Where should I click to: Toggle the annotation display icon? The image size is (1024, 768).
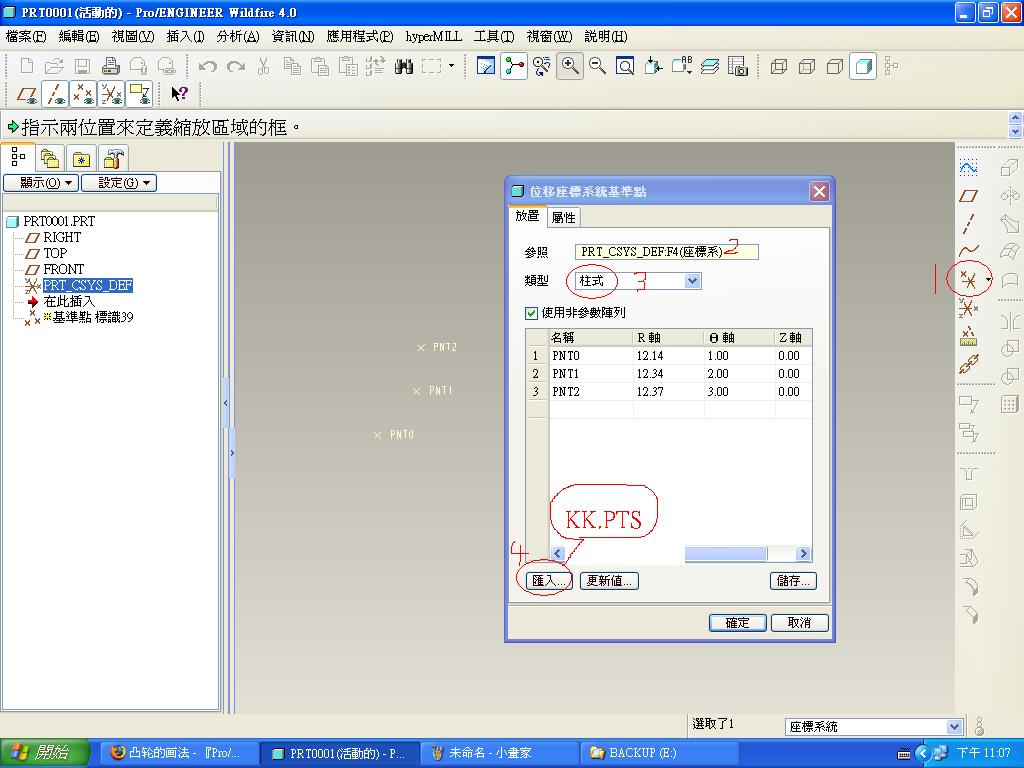tap(140, 94)
